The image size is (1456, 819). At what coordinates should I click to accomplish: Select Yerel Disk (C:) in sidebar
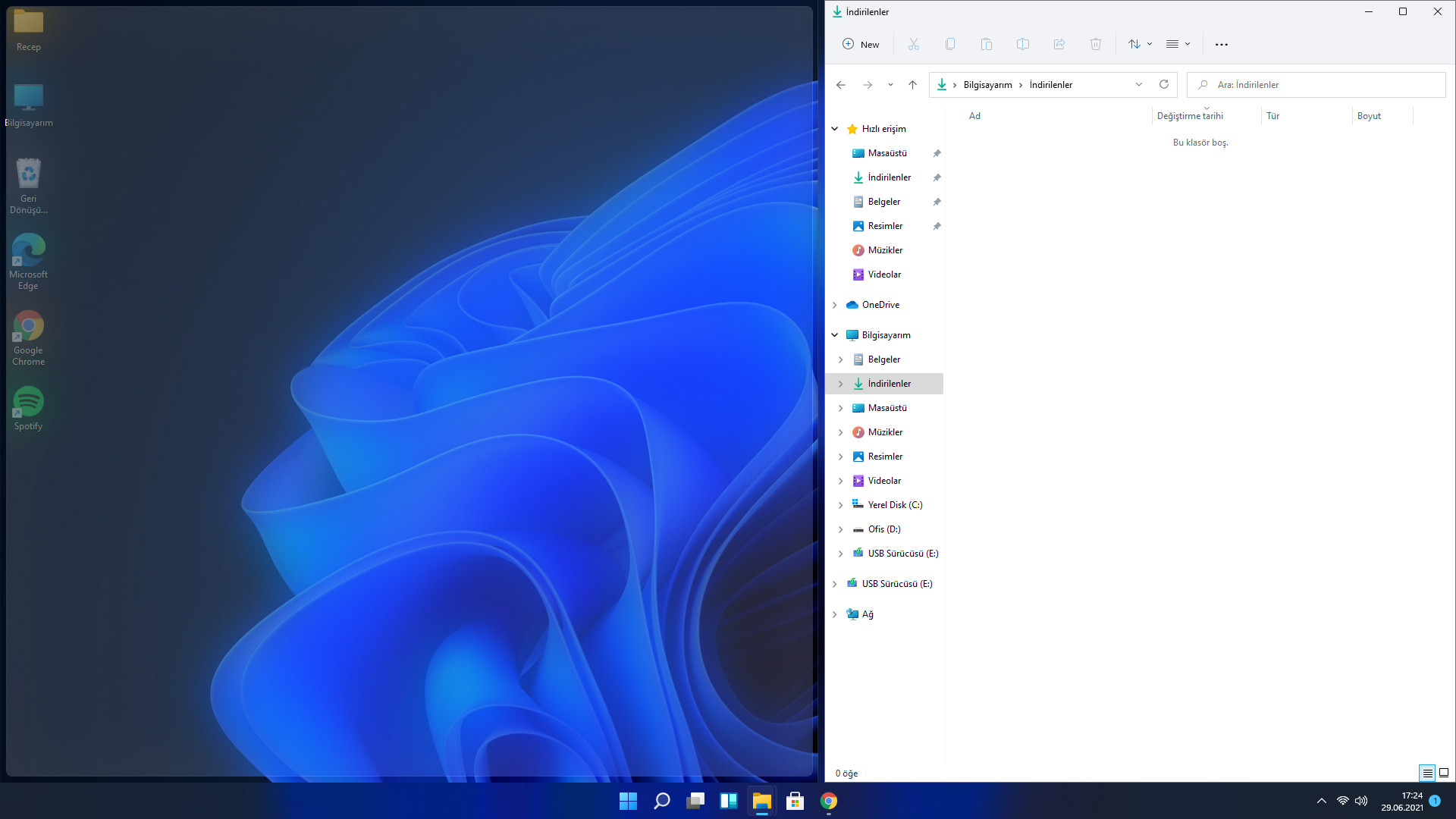(895, 505)
